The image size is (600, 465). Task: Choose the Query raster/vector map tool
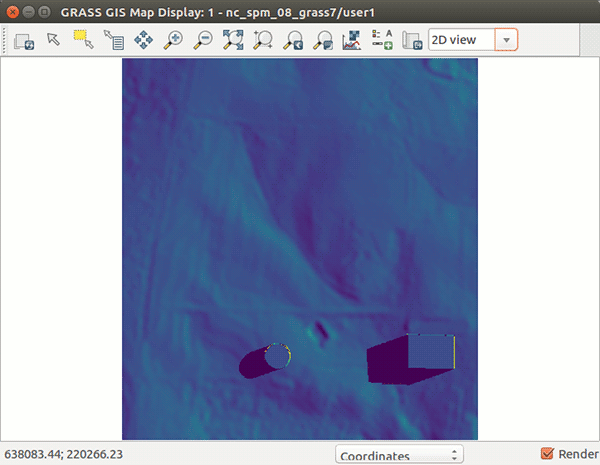point(113,41)
